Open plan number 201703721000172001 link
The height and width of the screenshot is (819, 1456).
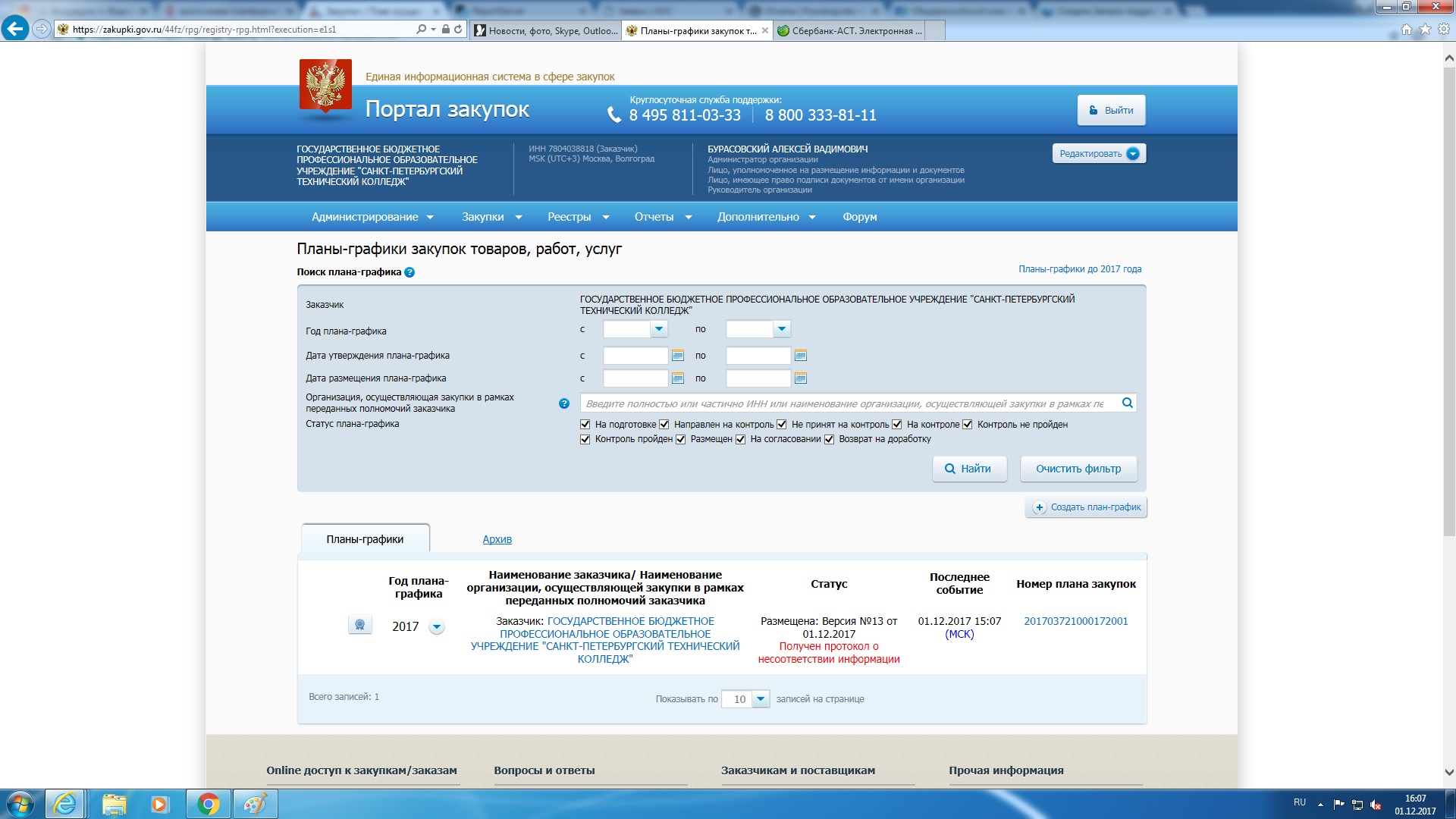(1075, 621)
